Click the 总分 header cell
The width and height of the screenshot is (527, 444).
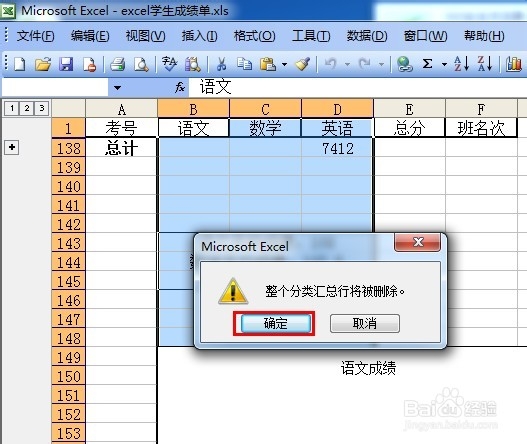[409, 128]
